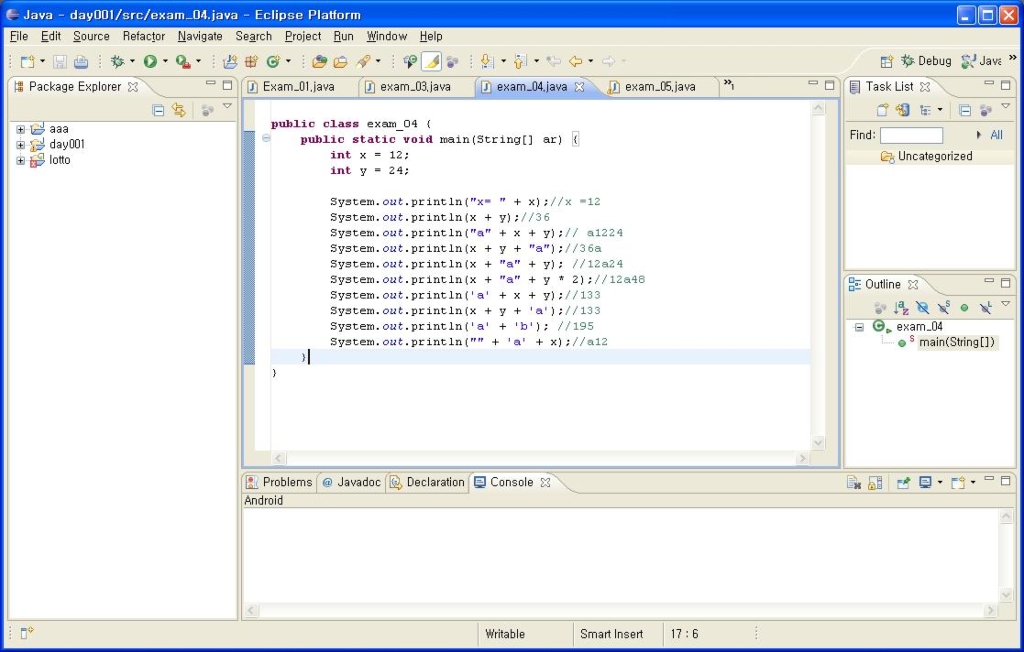Screen dimensions: 1024x652
Task: Switch to exam_05.java editor tab
Action: (x=660, y=86)
